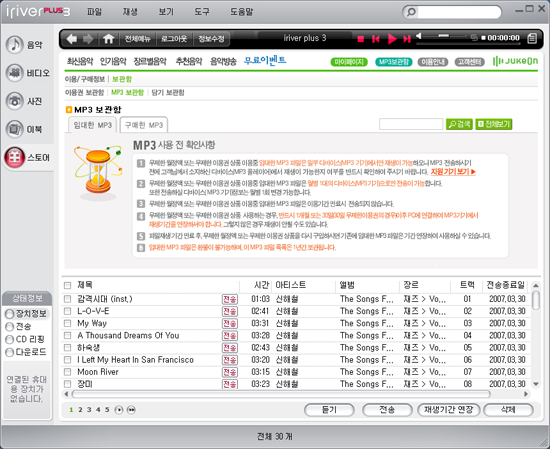Viewport: 550px width, 449px height.
Task: Check the box for Moon River
Action: (67, 372)
